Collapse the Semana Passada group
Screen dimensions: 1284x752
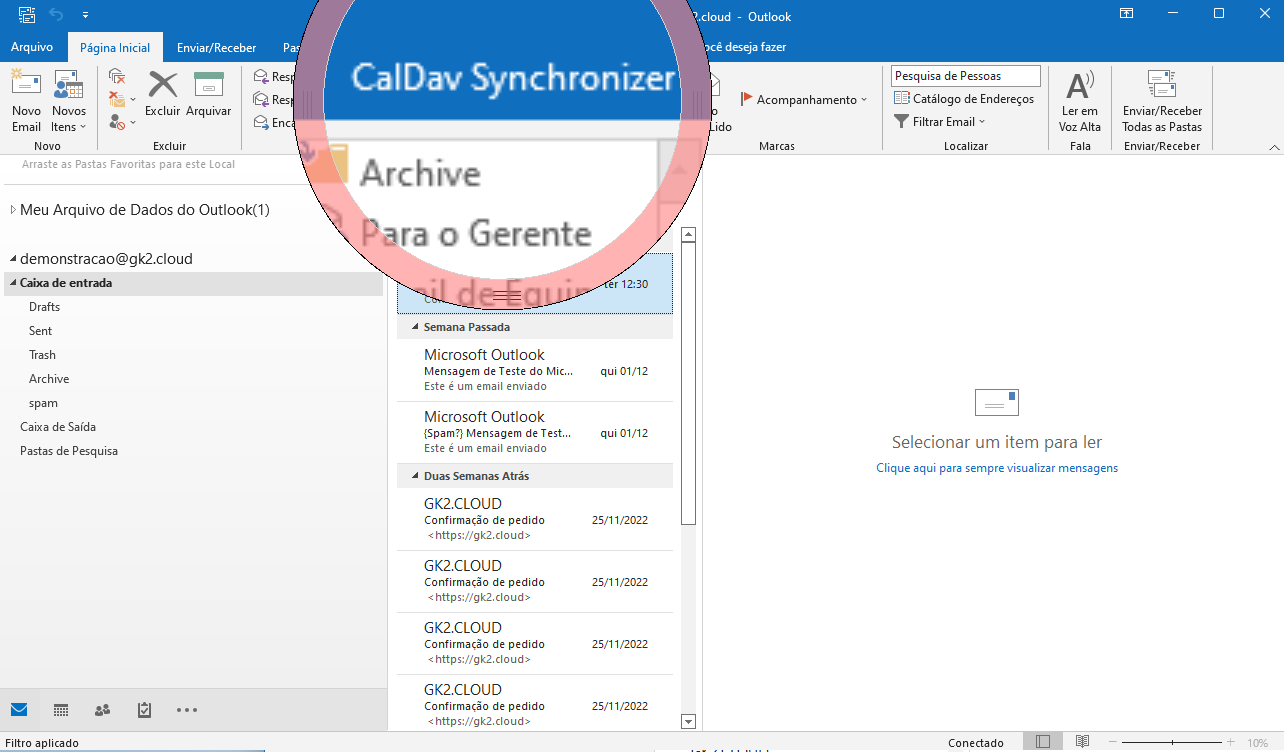(415, 327)
